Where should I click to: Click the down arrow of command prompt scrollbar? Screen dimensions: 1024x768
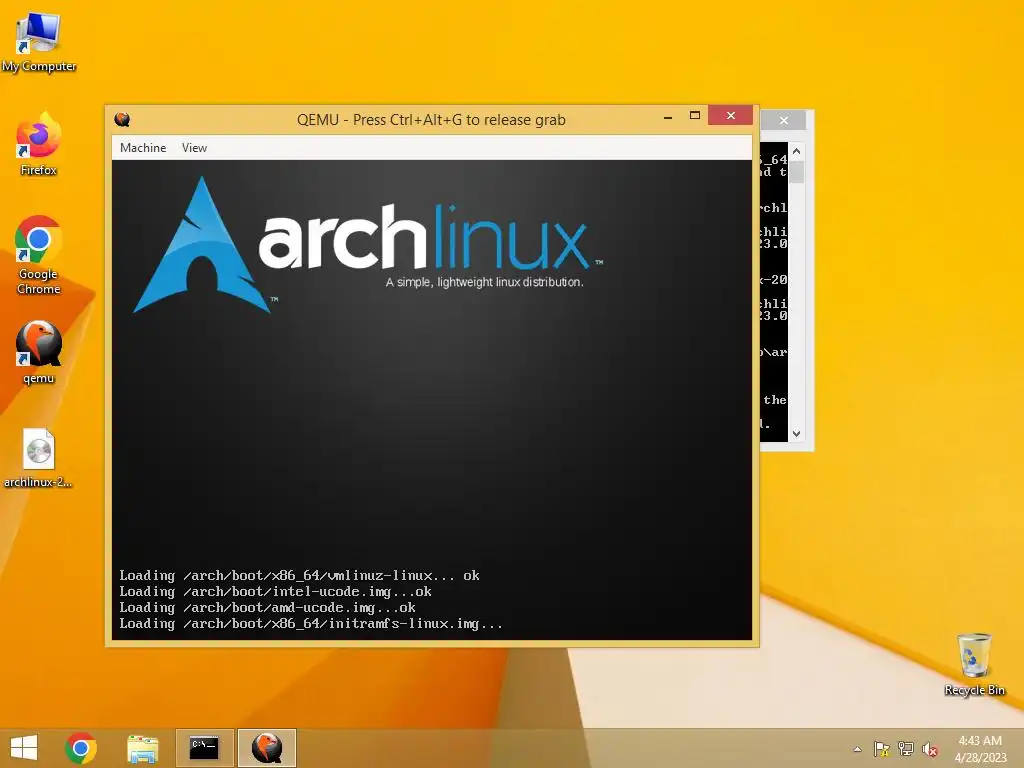[796, 434]
